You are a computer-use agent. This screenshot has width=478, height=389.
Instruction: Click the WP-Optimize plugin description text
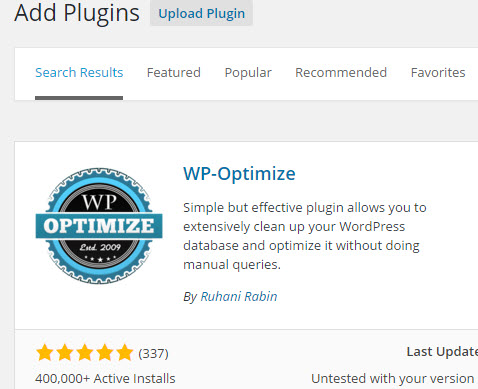[305, 236]
